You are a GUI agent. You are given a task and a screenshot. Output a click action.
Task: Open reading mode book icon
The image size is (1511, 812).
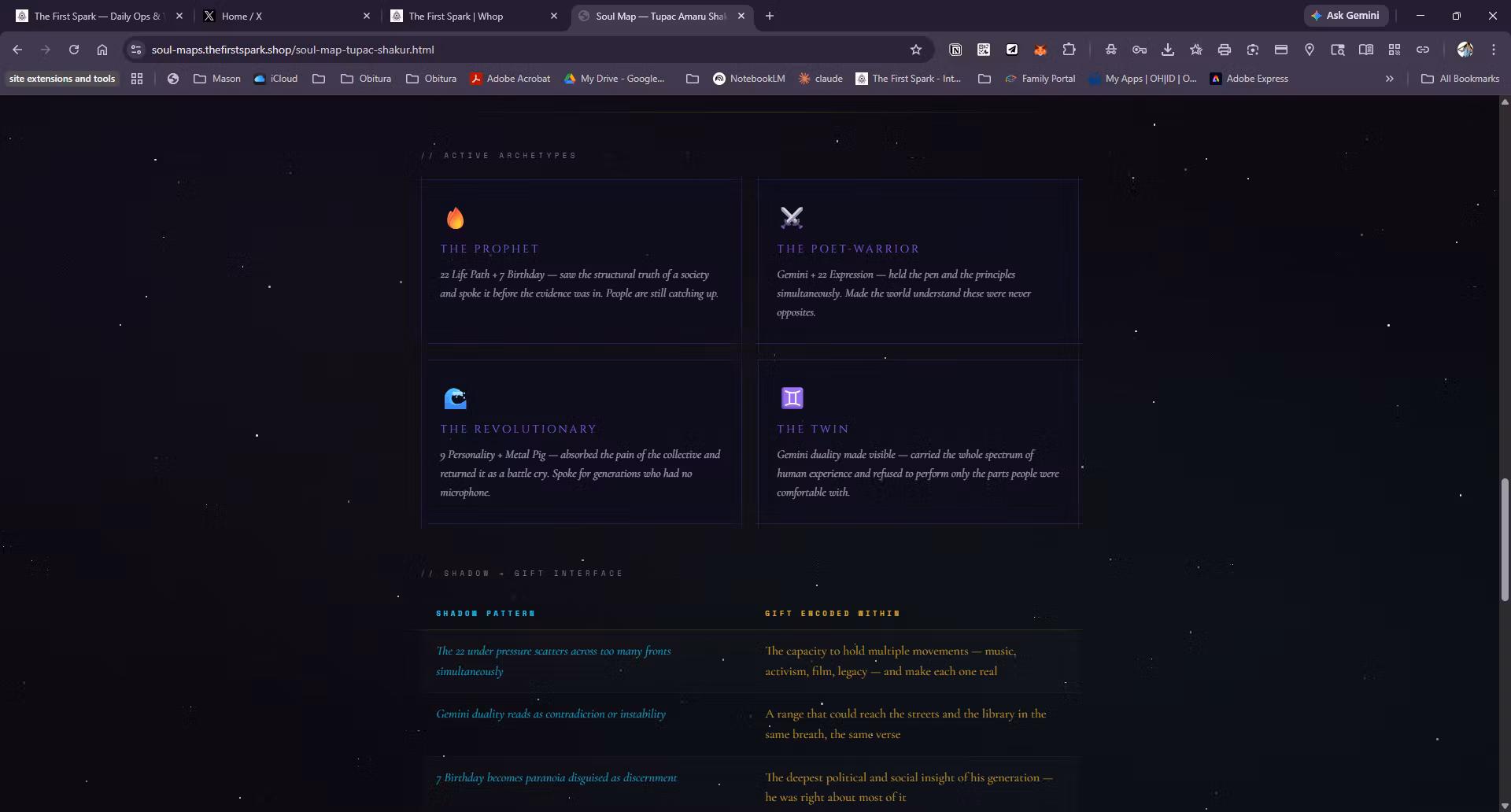point(1366,50)
